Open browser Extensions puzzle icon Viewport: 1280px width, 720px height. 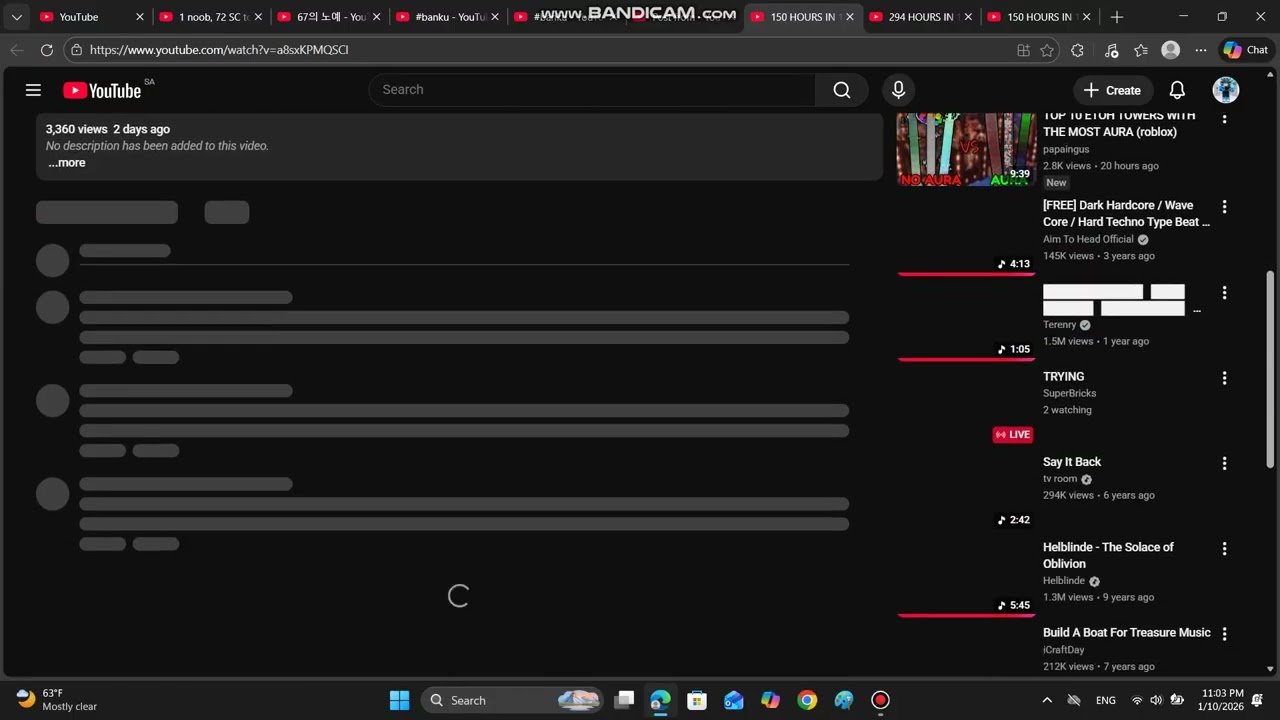click(x=1077, y=50)
